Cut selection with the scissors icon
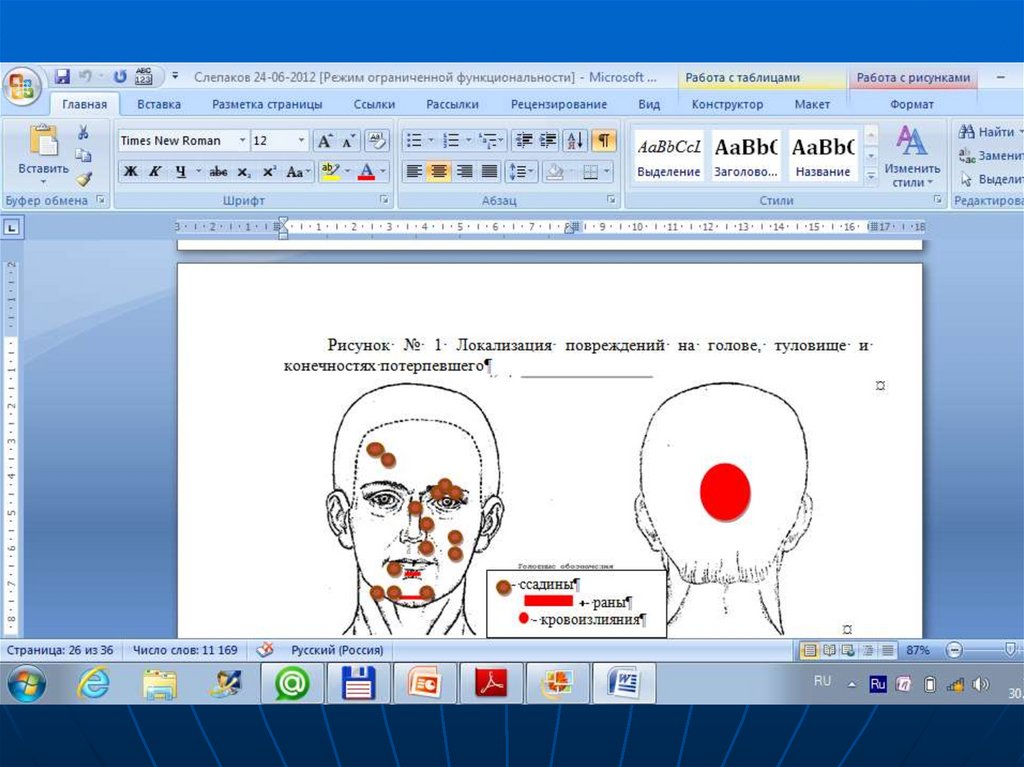Viewport: 1024px width, 767px height. (x=84, y=133)
